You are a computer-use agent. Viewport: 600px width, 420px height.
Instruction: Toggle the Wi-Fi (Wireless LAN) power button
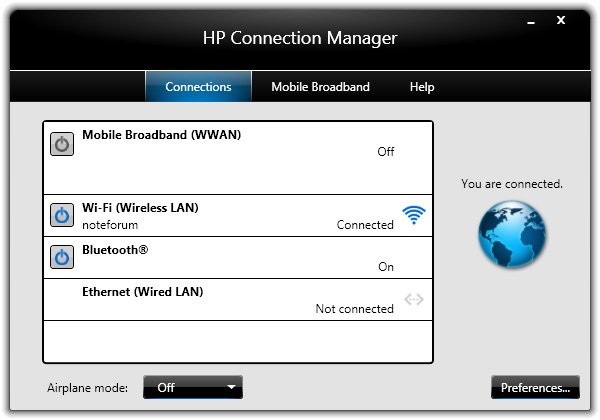point(62,215)
